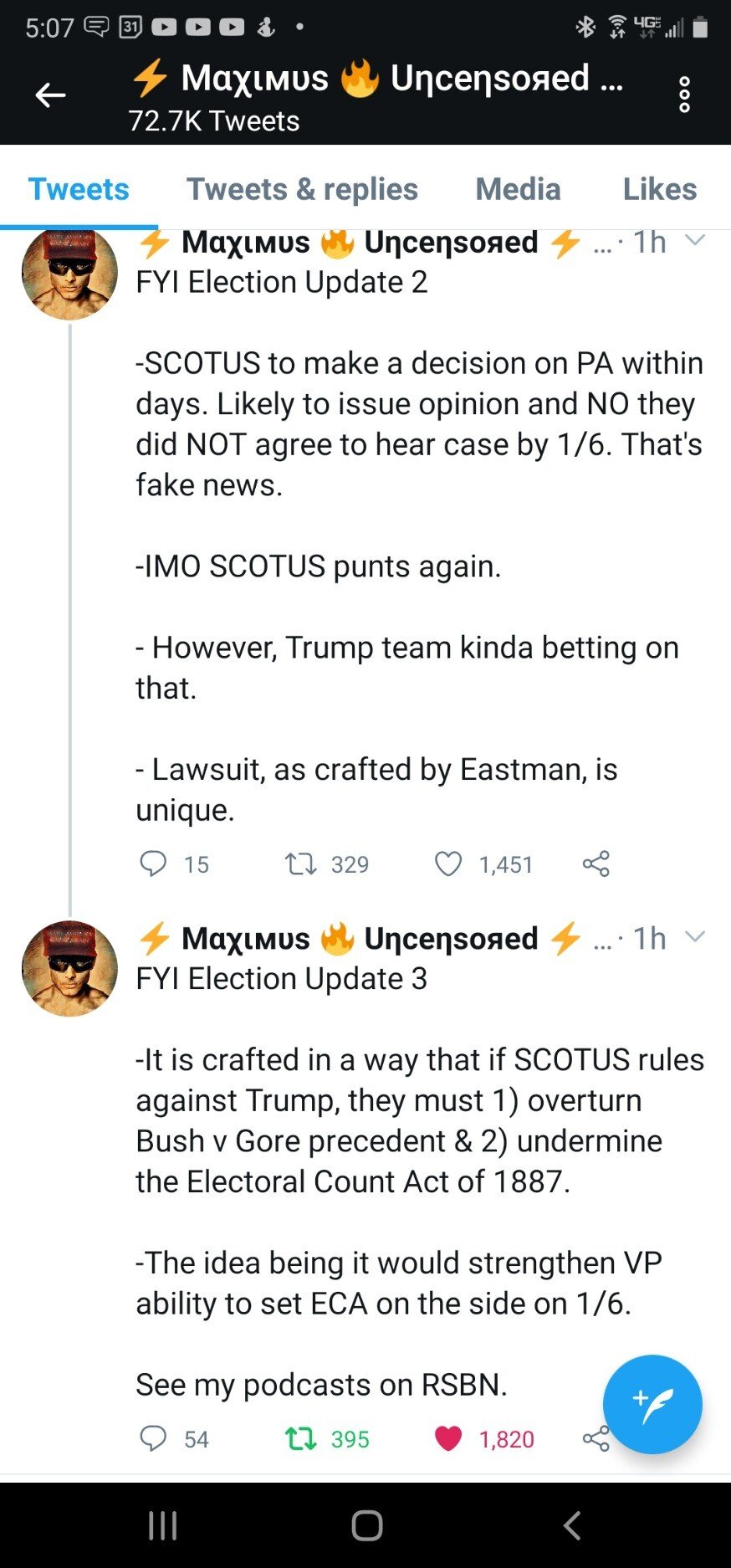Switch to the Tweets & replies tab

point(302,189)
